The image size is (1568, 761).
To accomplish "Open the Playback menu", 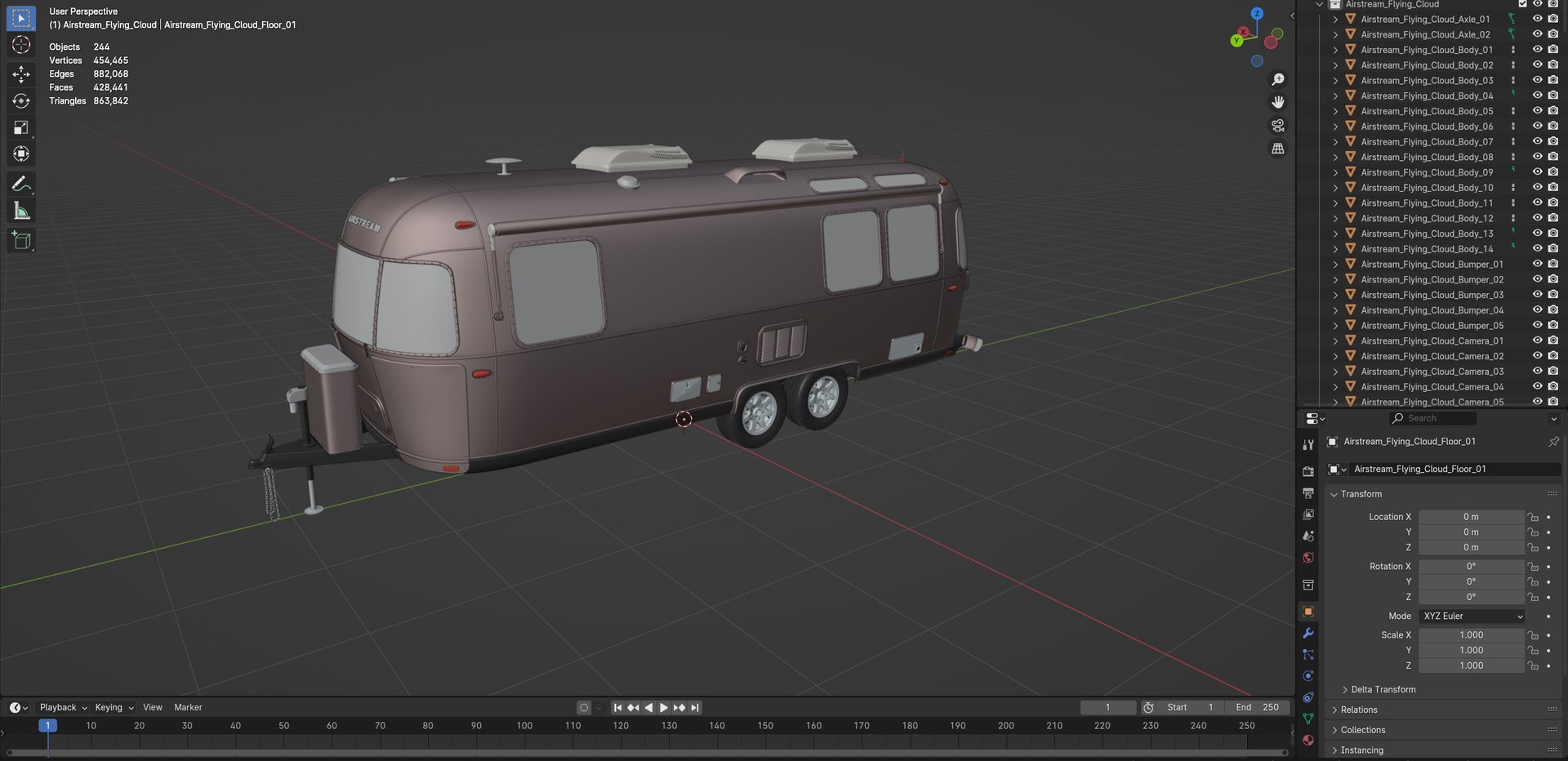I will pyautogui.click(x=63, y=708).
